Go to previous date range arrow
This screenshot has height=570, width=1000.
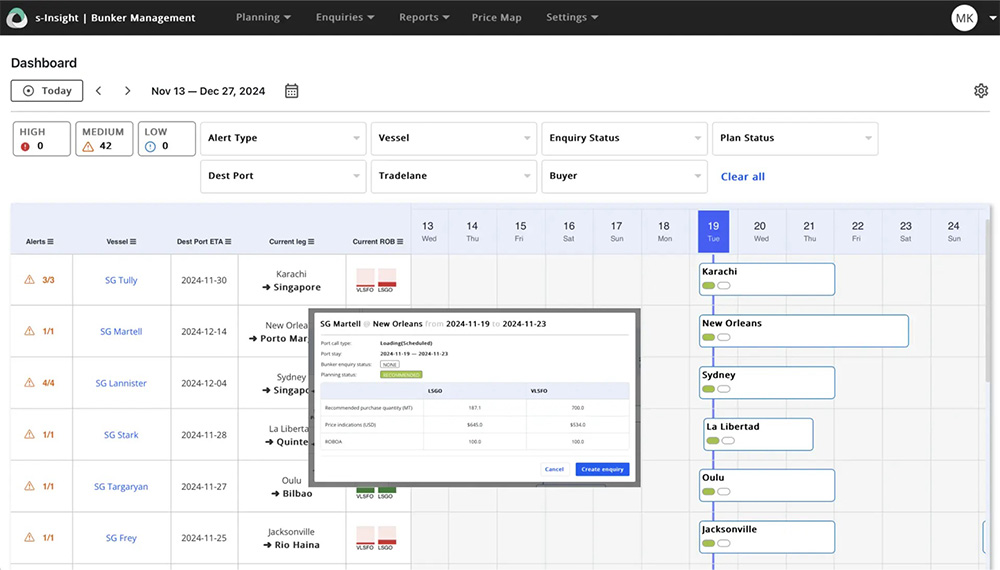click(x=98, y=91)
